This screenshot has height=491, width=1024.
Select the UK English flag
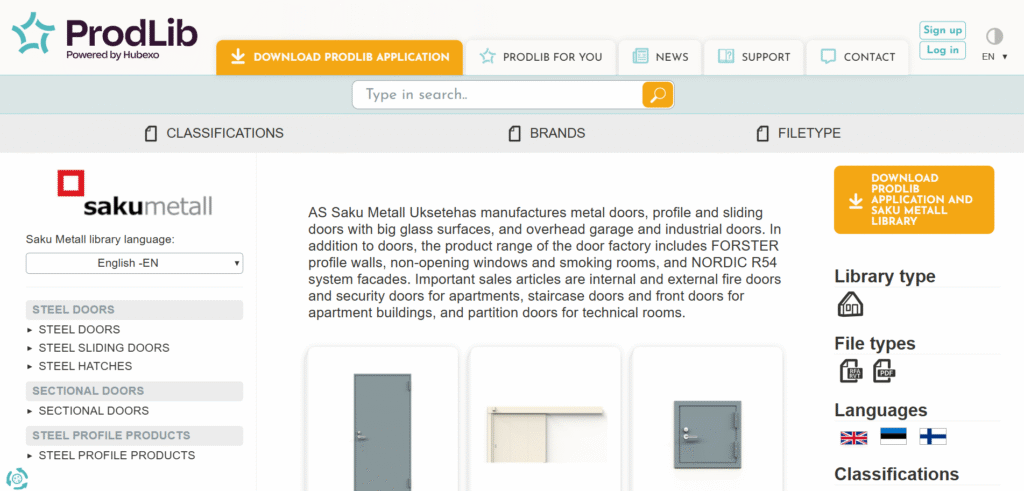click(854, 437)
